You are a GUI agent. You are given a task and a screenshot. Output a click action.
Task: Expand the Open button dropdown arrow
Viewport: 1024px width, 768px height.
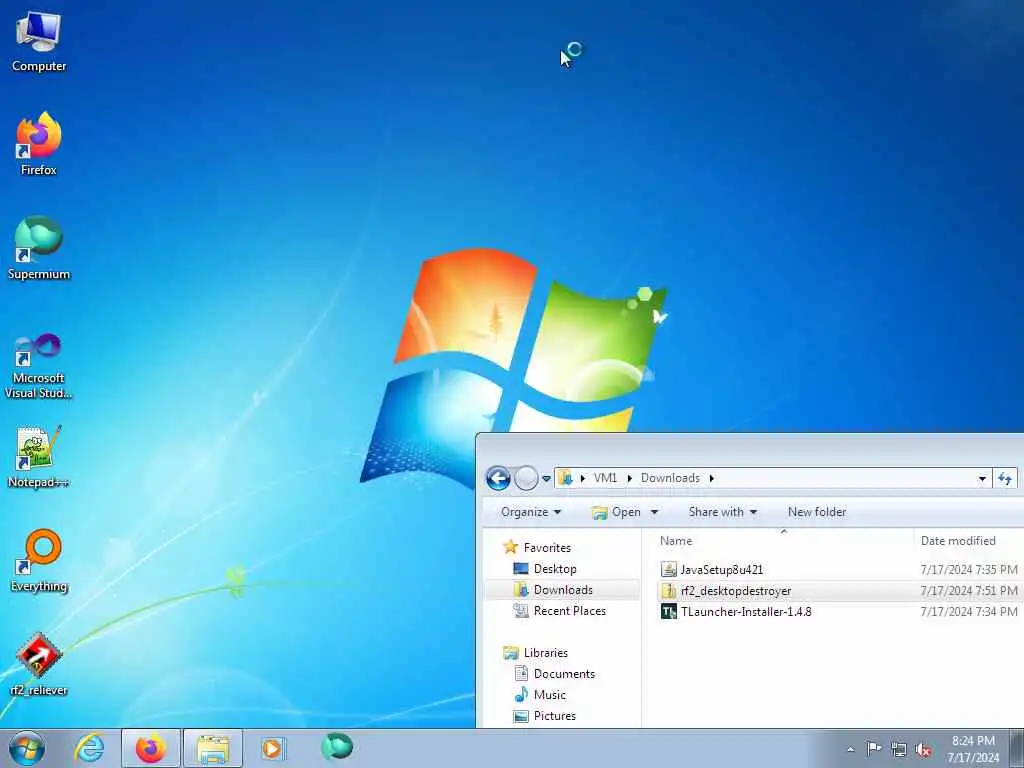point(654,512)
